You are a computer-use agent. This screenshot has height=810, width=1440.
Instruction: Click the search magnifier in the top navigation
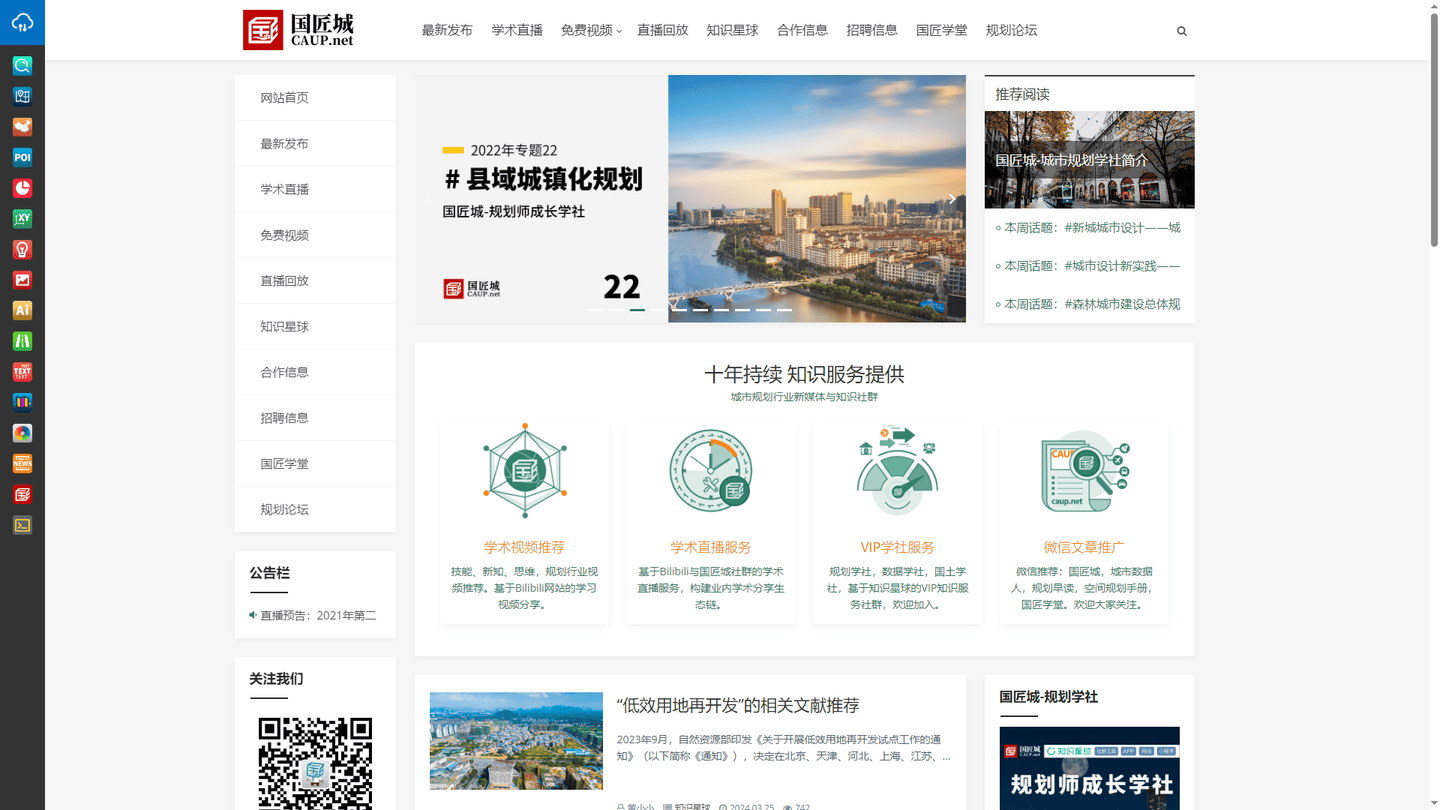pyautogui.click(x=1182, y=31)
